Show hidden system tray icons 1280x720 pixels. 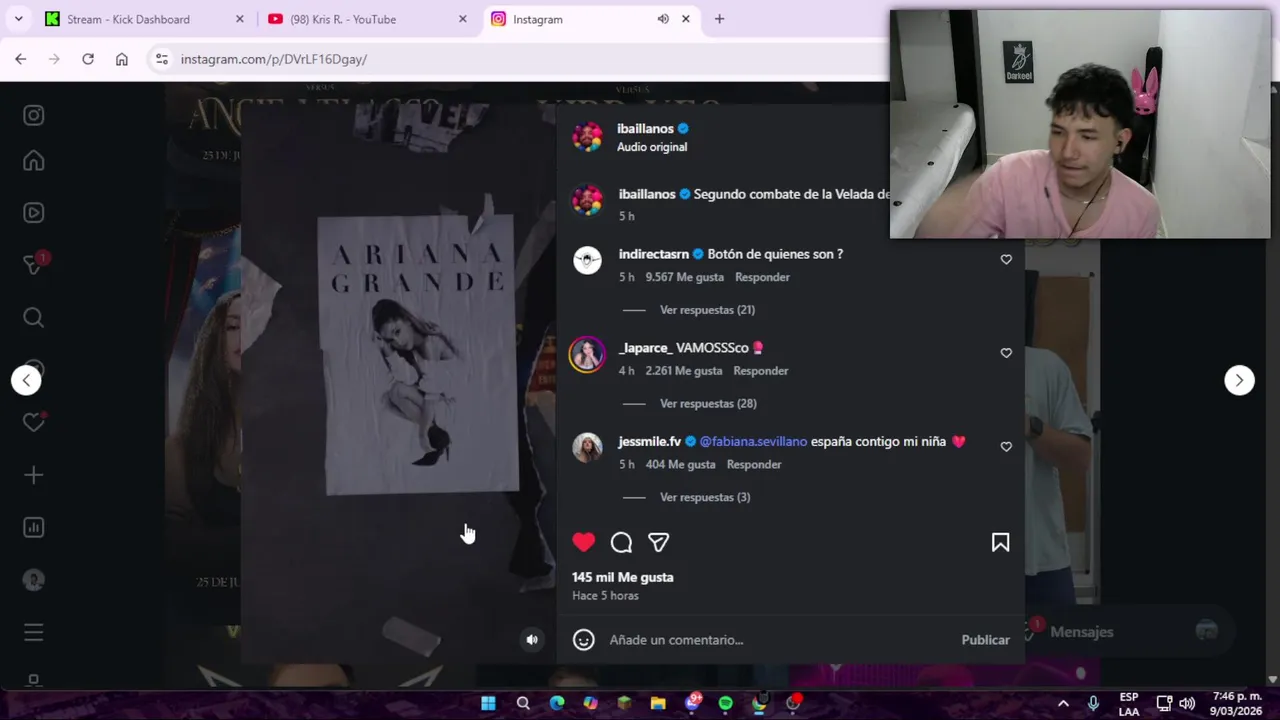click(x=1063, y=703)
